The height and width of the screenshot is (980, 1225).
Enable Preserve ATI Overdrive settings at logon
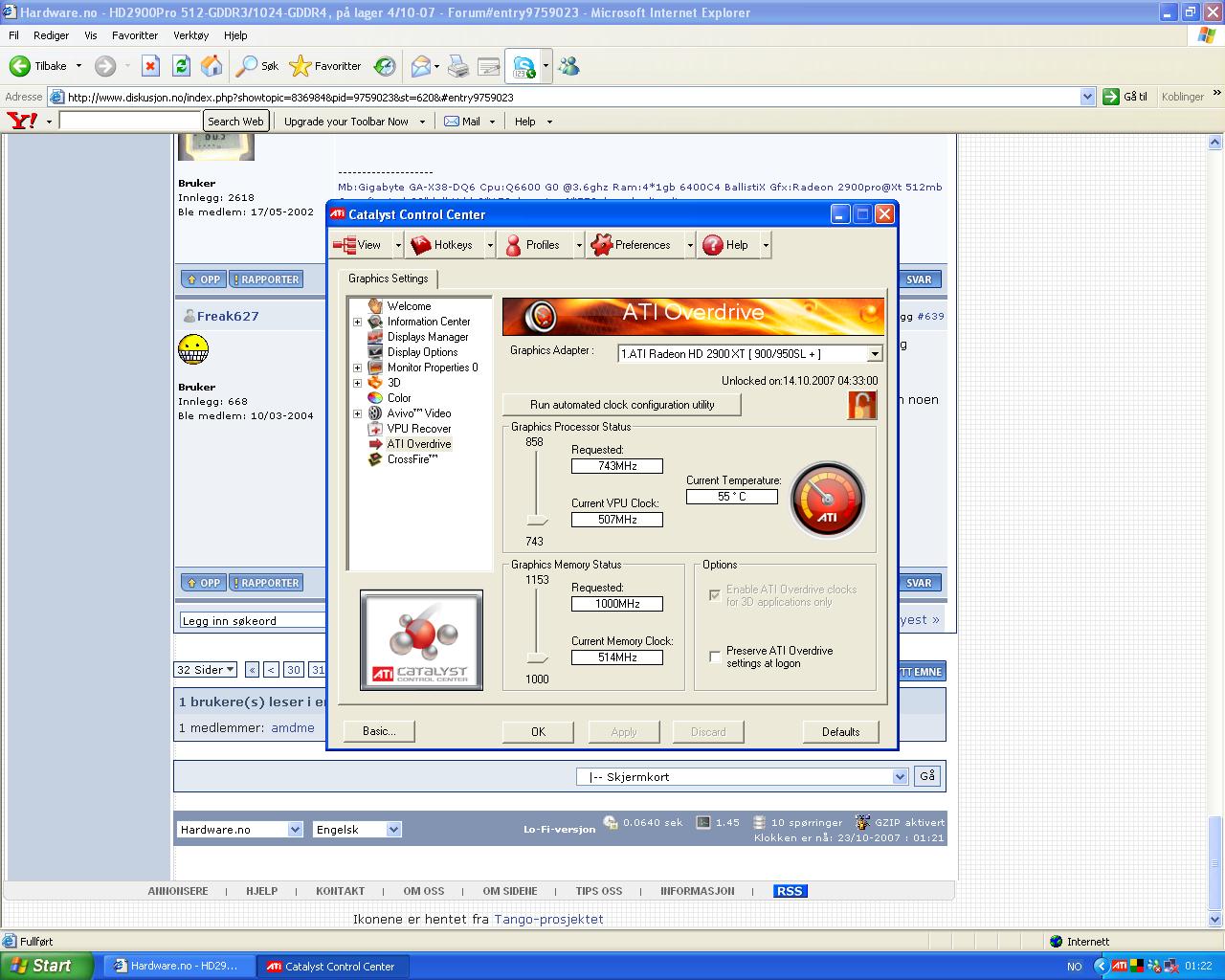click(715, 657)
